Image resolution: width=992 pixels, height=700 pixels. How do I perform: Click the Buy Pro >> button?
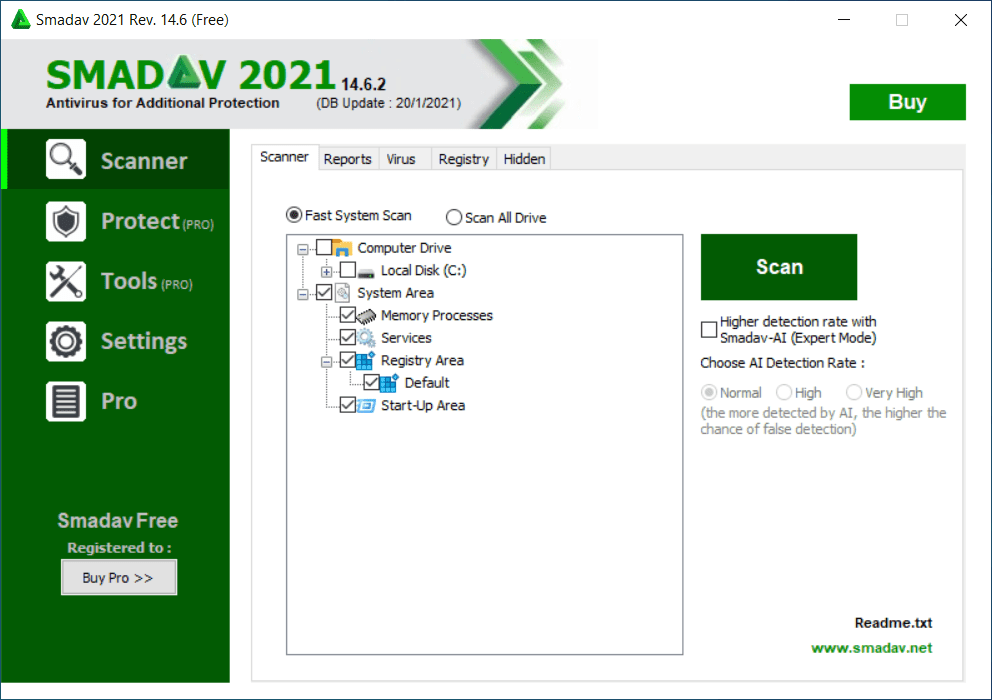pos(119,577)
